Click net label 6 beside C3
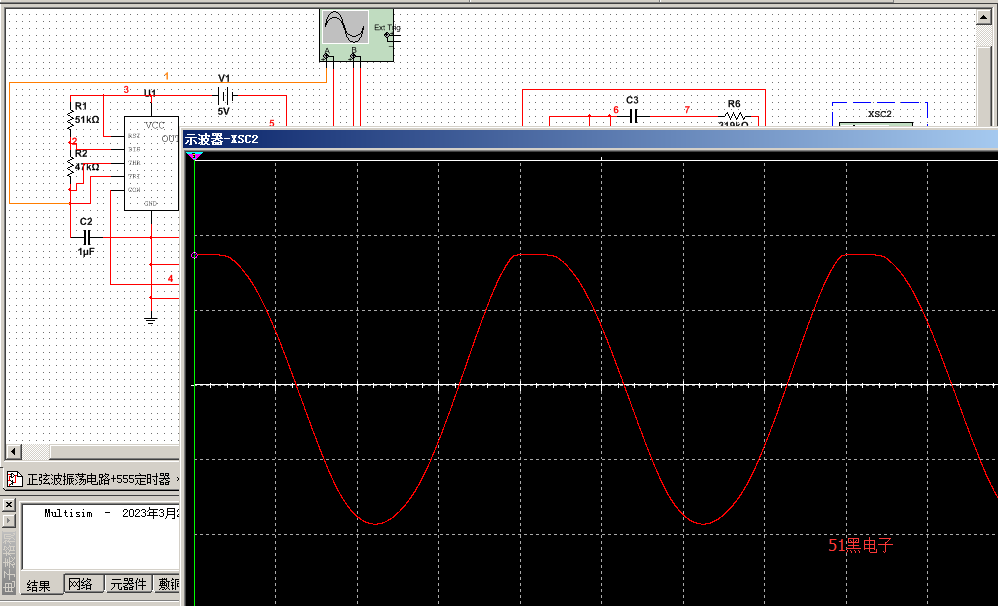 tap(616, 109)
